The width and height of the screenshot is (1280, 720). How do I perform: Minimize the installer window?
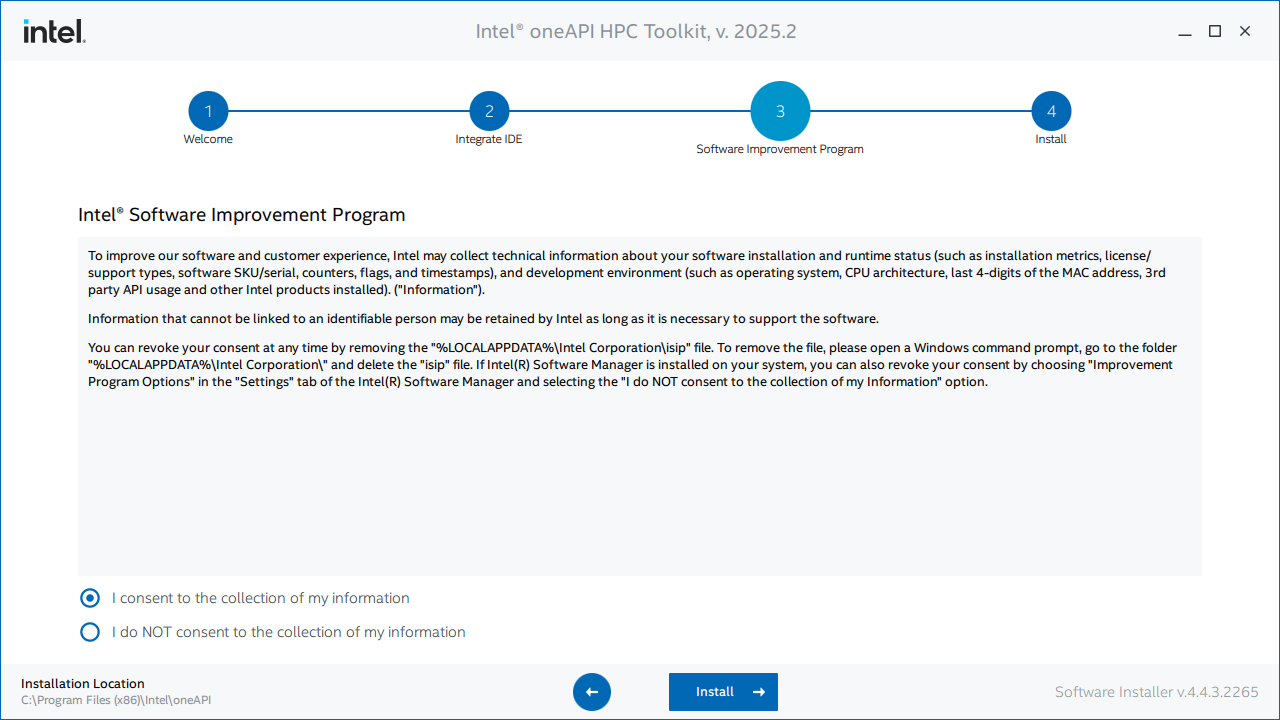pyautogui.click(x=1185, y=32)
